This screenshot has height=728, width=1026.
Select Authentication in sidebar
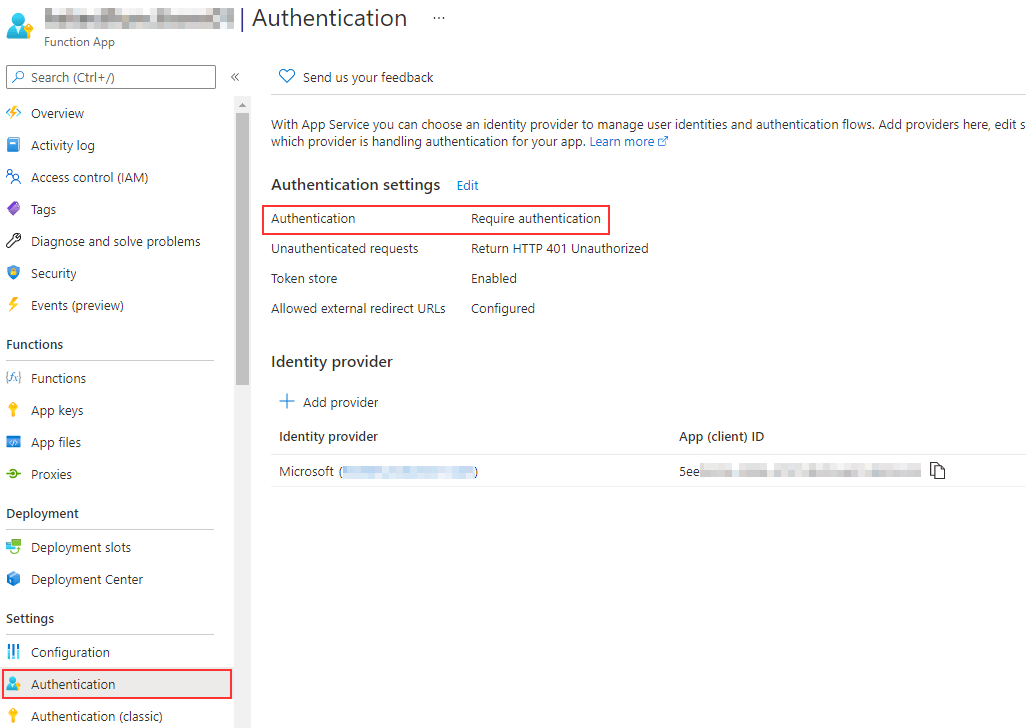[x=116, y=684]
